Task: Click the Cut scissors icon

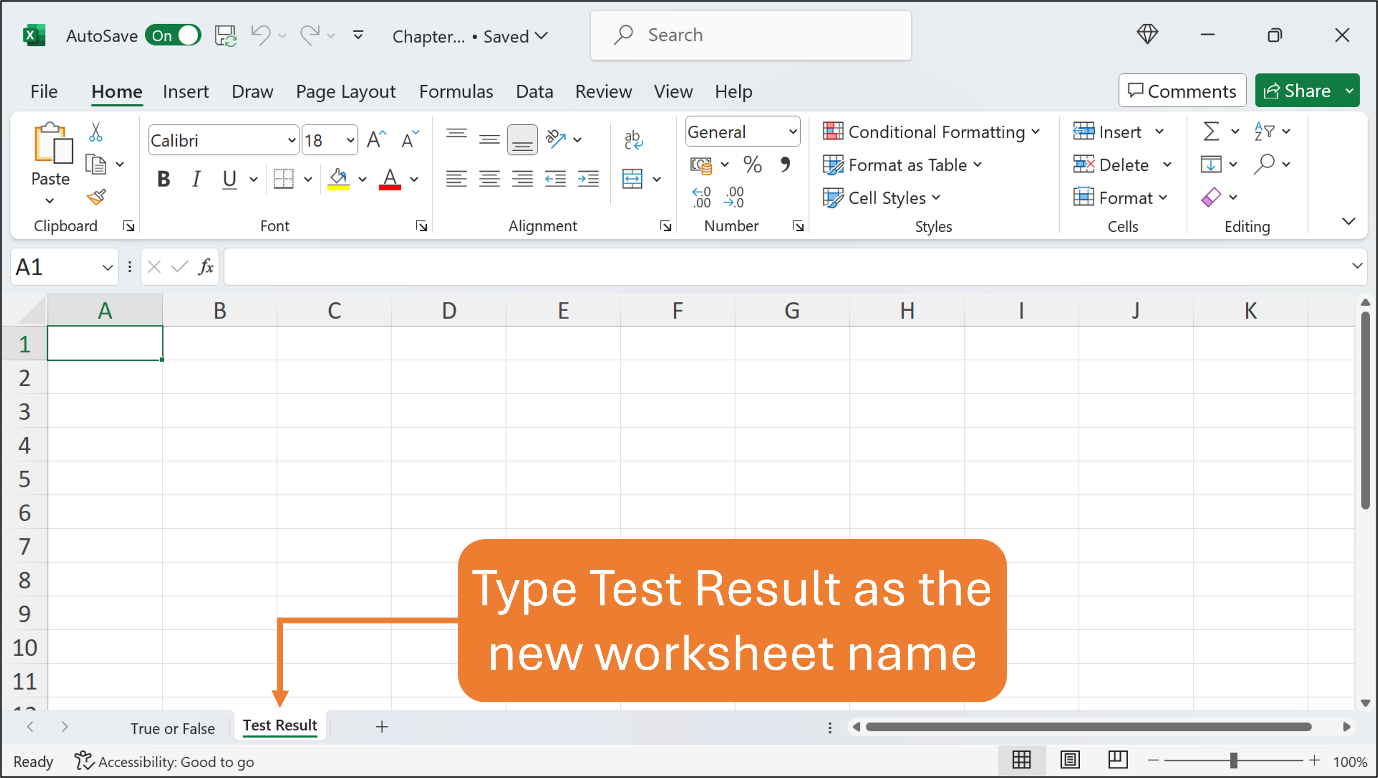Action: pyautogui.click(x=96, y=131)
